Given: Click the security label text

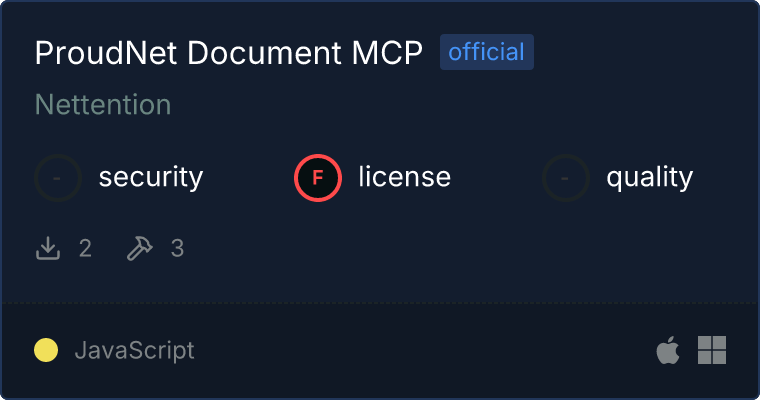Looking at the screenshot, I should pyautogui.click(x=151, y=177).
